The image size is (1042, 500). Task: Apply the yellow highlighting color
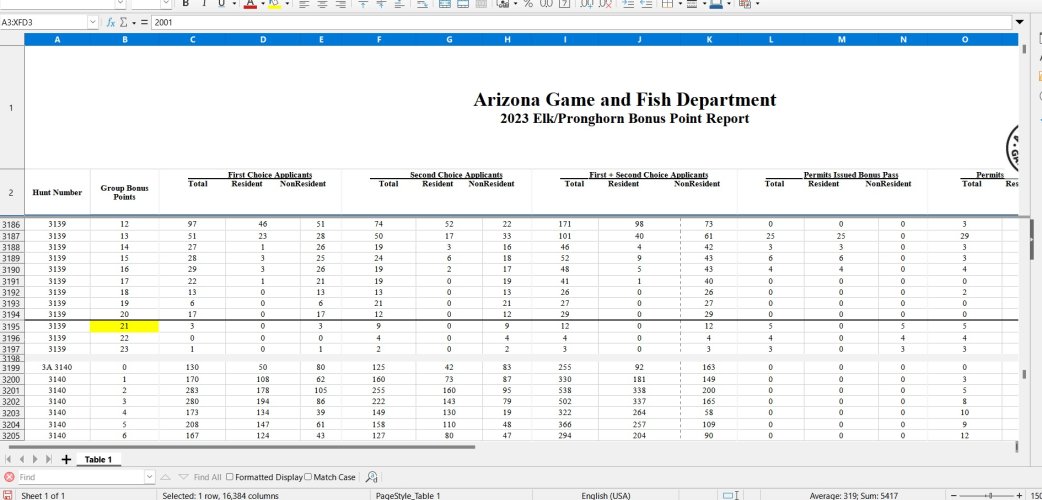[x=274, y=3]
